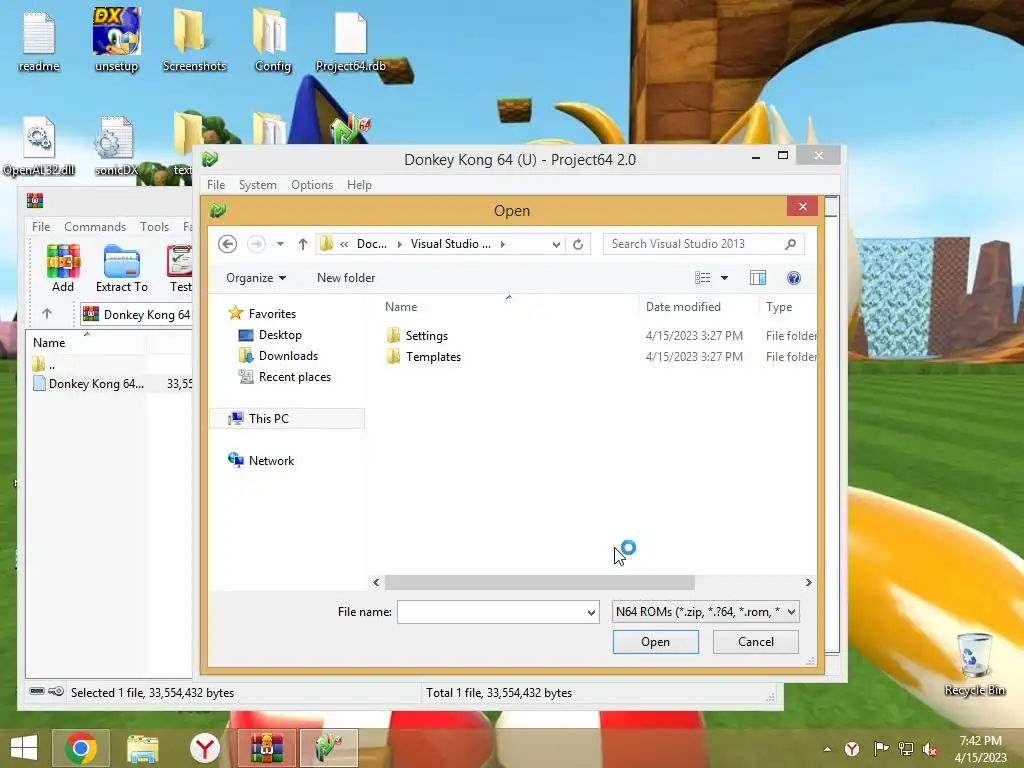This screenshot has height=768, width=1024.
Task: Click the File name input field
Action: [491, 613]
